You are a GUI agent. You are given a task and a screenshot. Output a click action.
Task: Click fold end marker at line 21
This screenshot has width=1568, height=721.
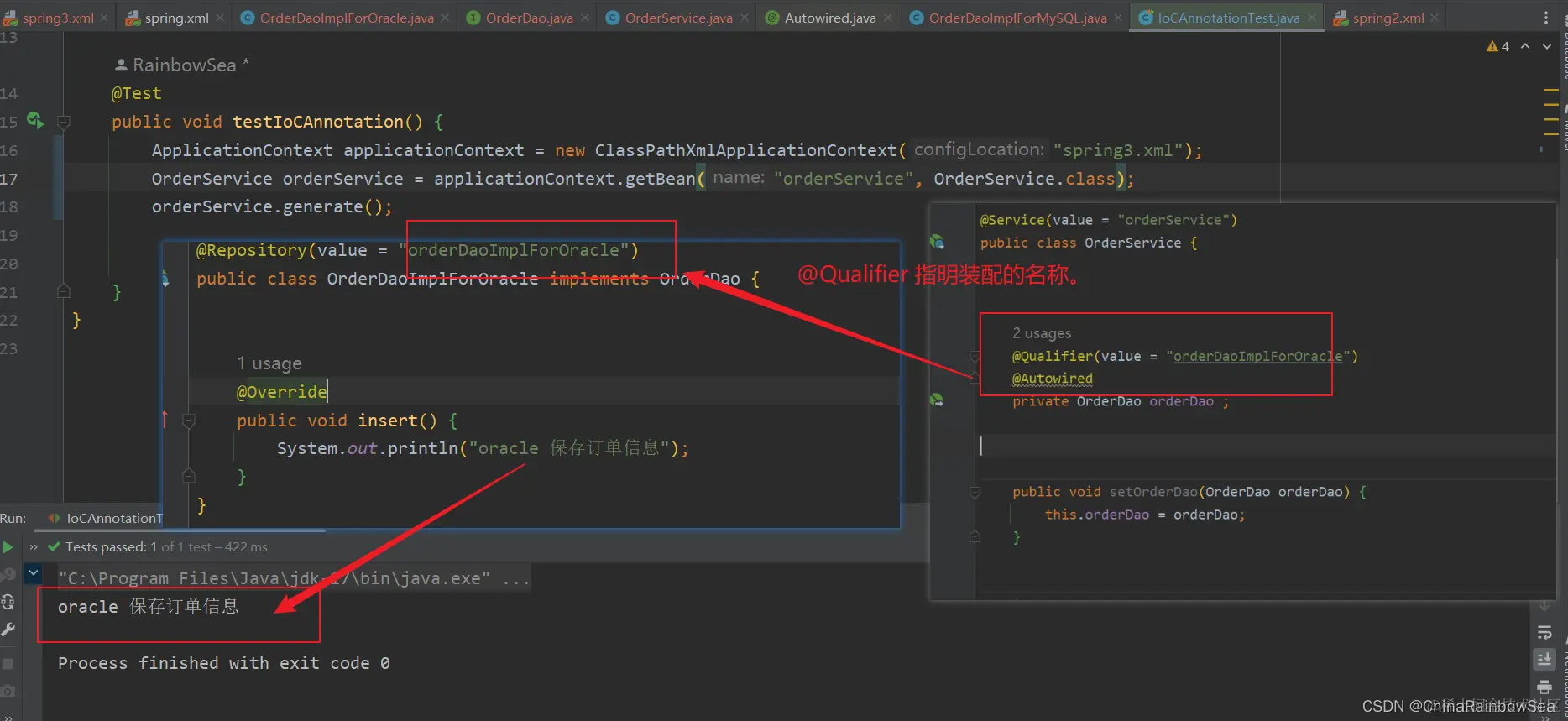click(x=63, y=291)
